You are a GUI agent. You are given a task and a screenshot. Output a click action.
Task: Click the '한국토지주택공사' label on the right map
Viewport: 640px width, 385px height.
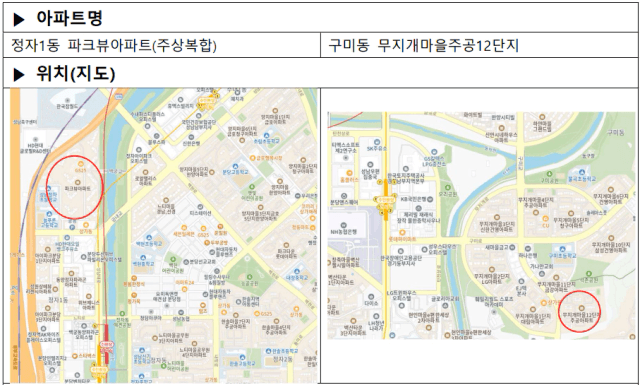(406, 176)
